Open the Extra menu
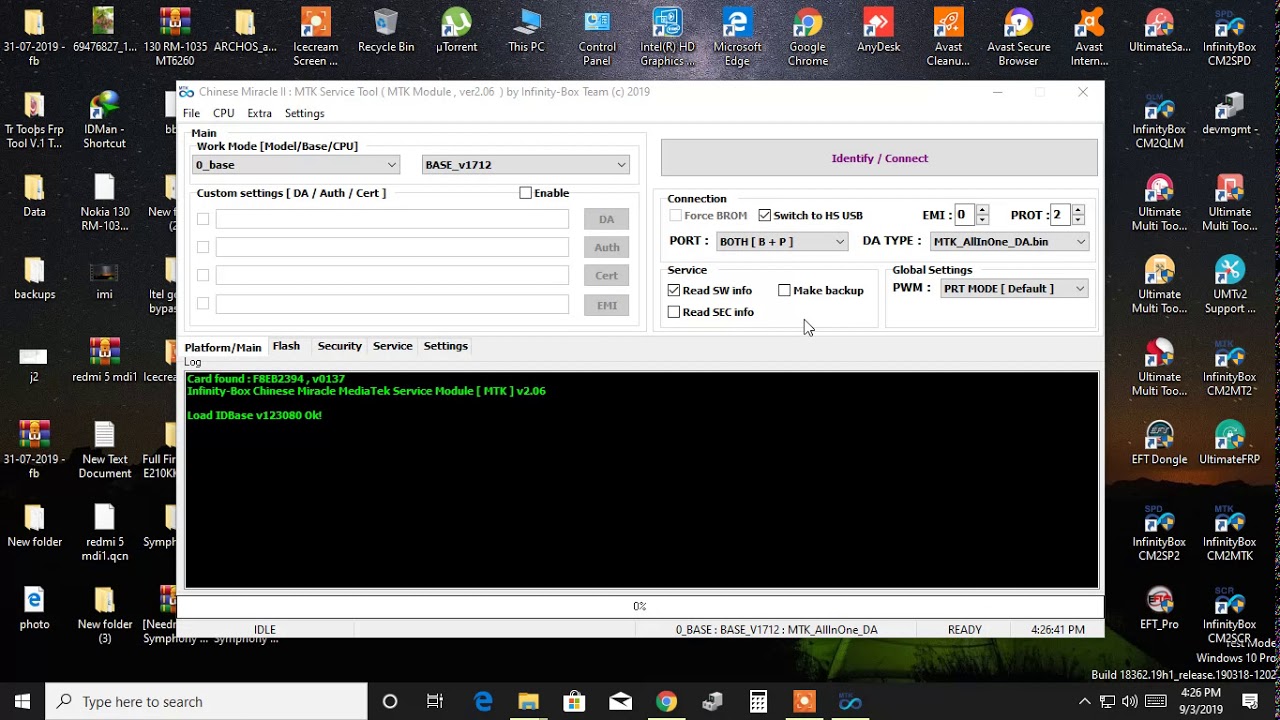This screenshot has height=720, width=1280. tap(259, 113)
